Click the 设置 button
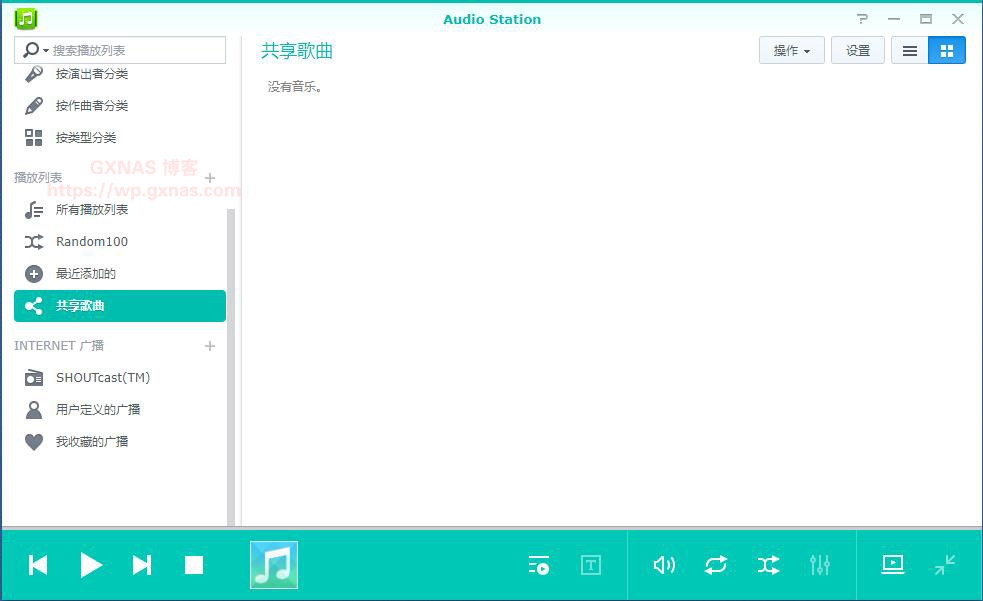983x601 pixels. pos(857,51)
